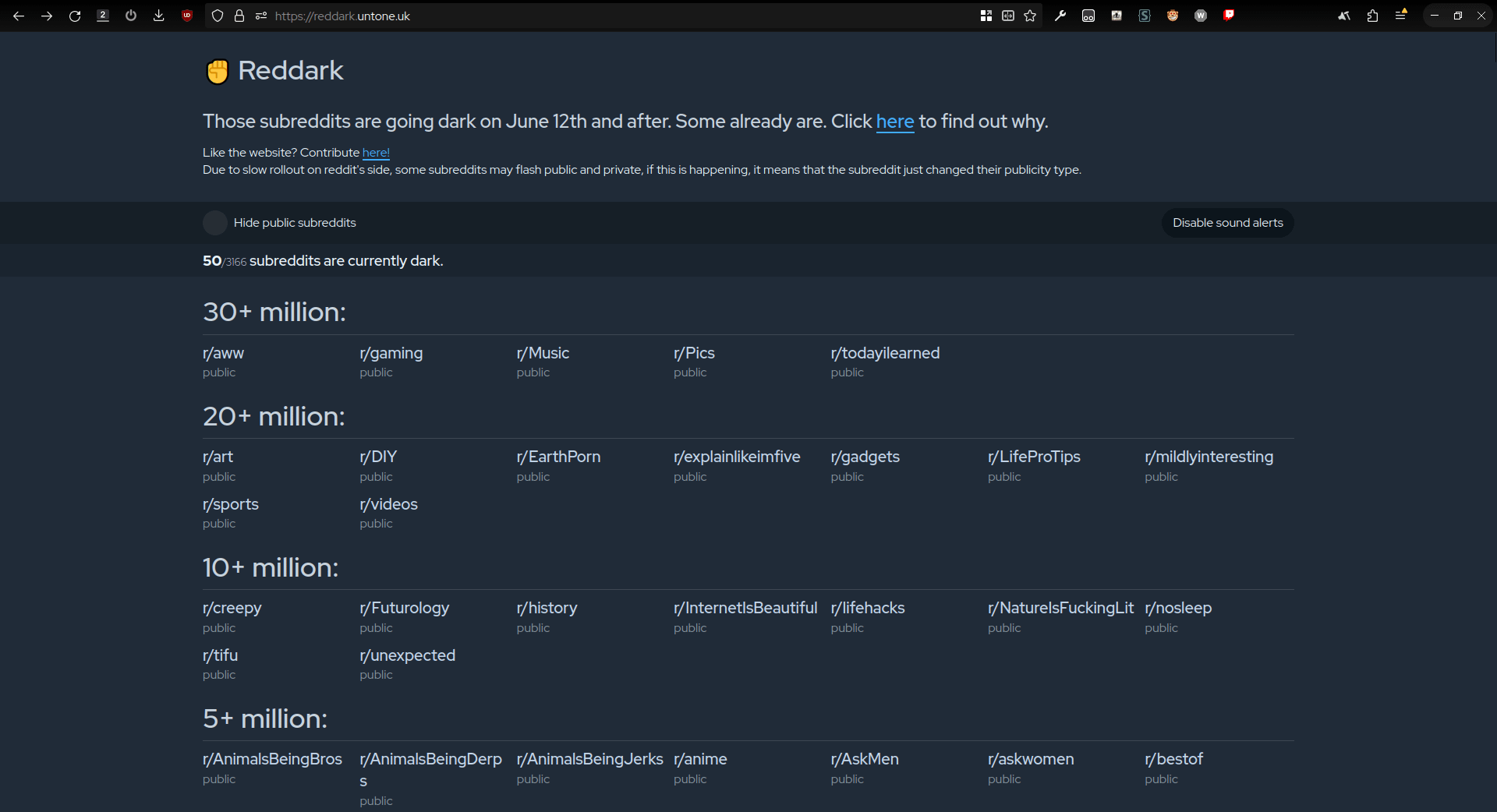
Task: Open the downloads panel
Action: pos(159,16)
